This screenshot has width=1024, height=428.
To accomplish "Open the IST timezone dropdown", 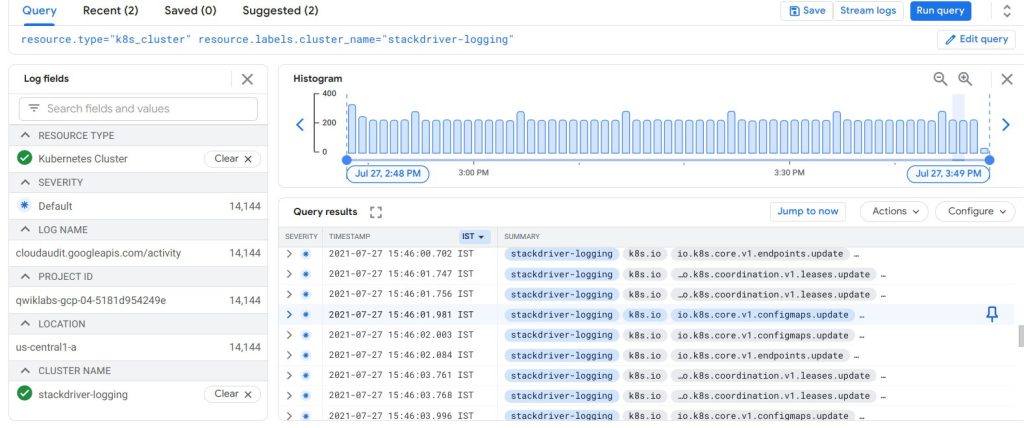I will click(x=474, y=236).
